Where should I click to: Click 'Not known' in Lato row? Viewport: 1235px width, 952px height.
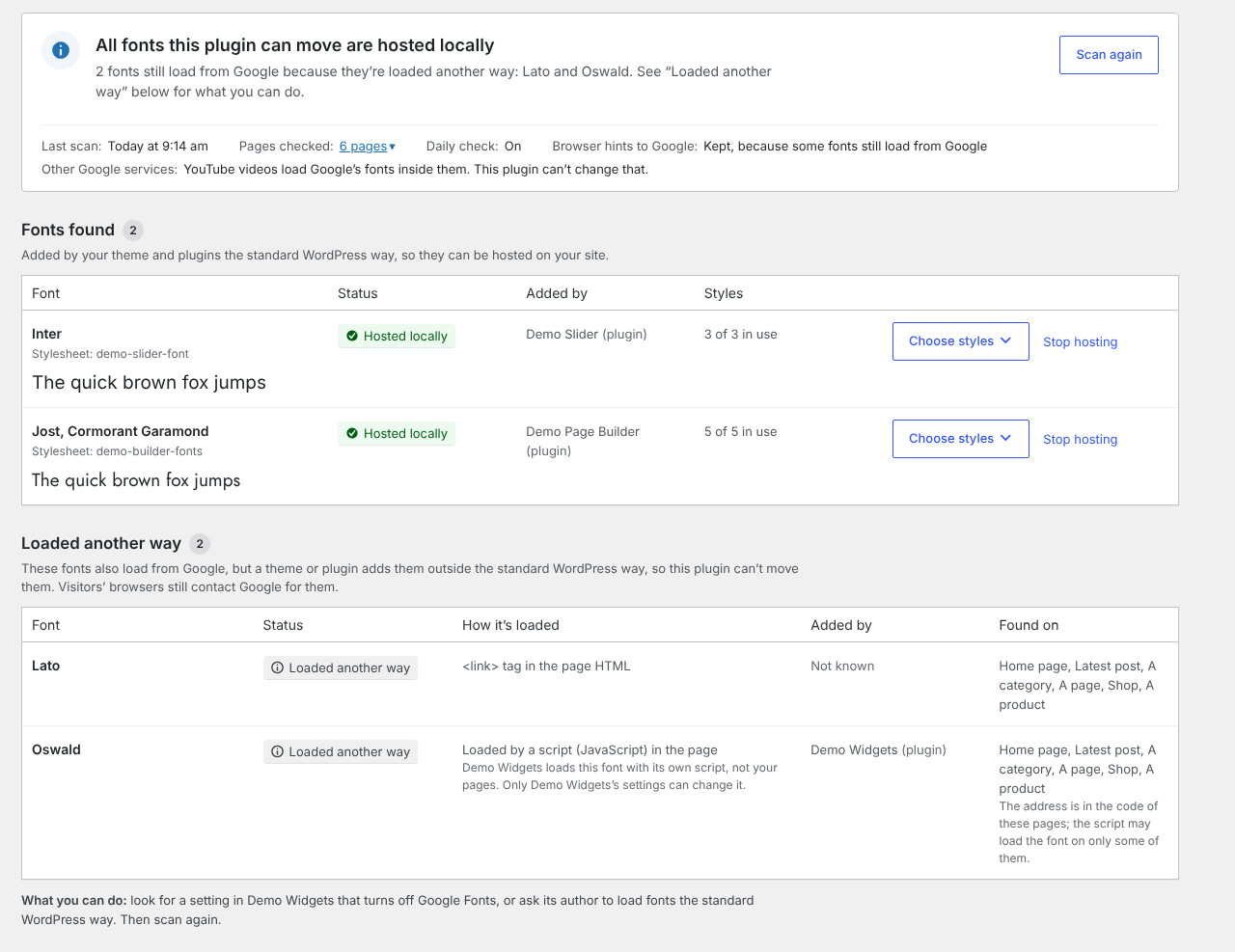click(x=842, y=666)
